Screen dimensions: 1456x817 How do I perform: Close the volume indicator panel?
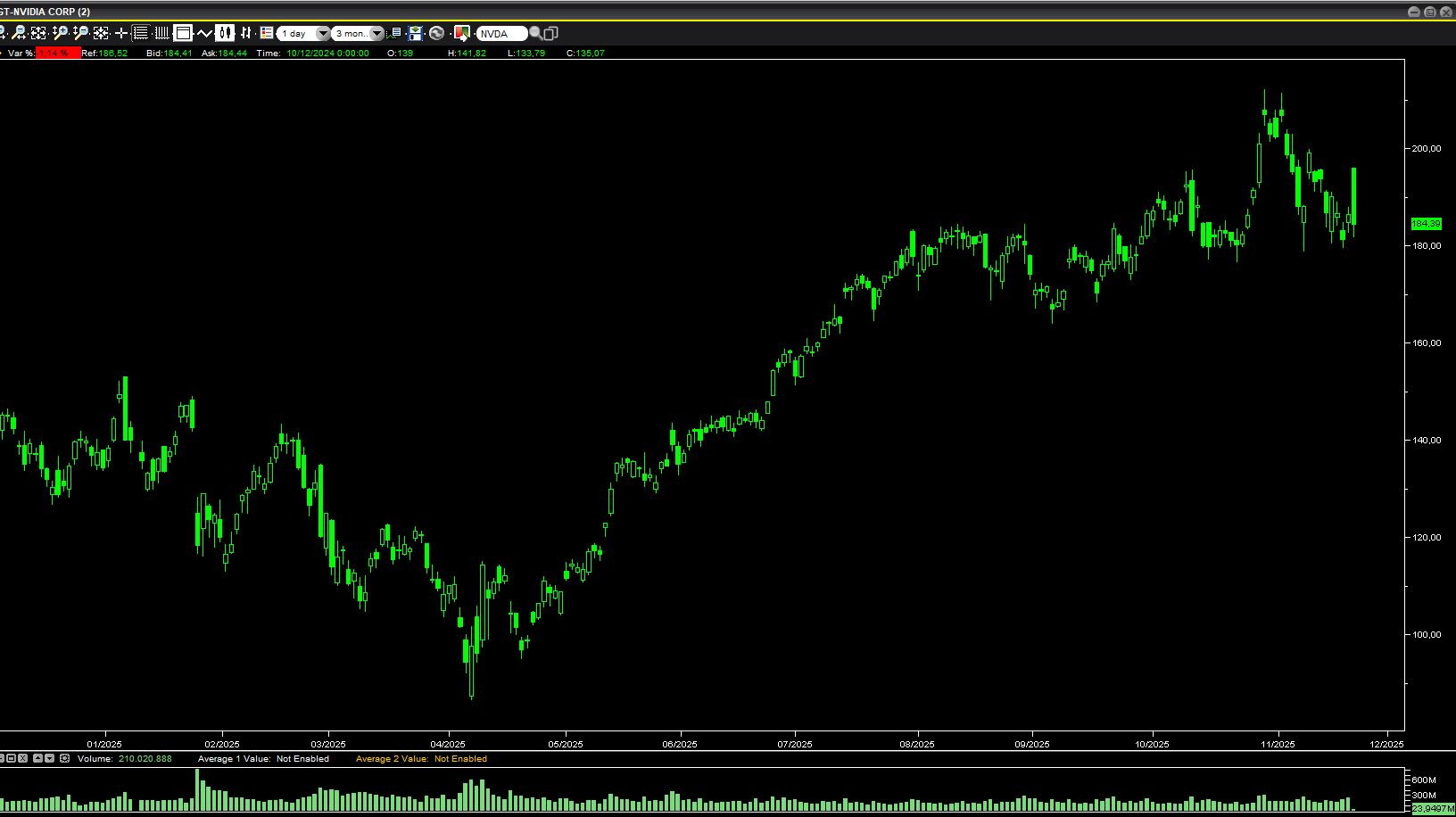click(x=23, y=758)
